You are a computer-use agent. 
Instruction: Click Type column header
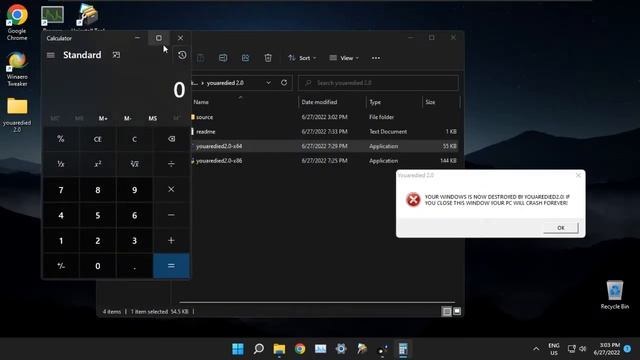click(375, 102)
